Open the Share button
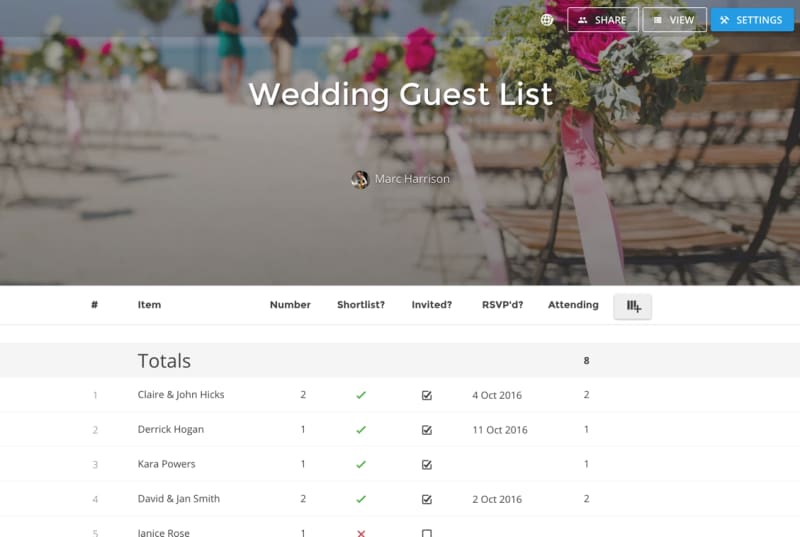Image resolution: width=800 pixels, height=537 pixels. point(603,20)
